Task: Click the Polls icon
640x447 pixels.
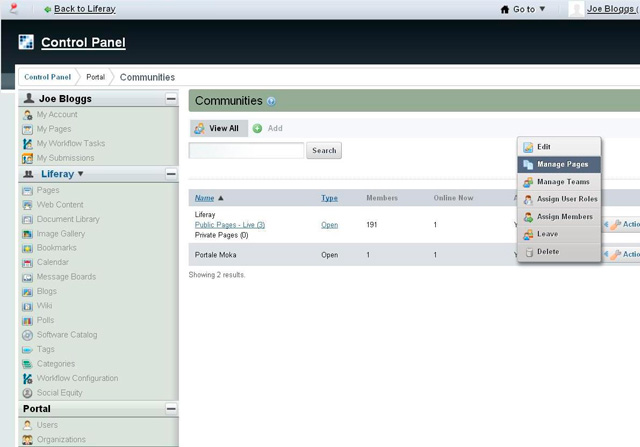Action: (x=27, y=320)
